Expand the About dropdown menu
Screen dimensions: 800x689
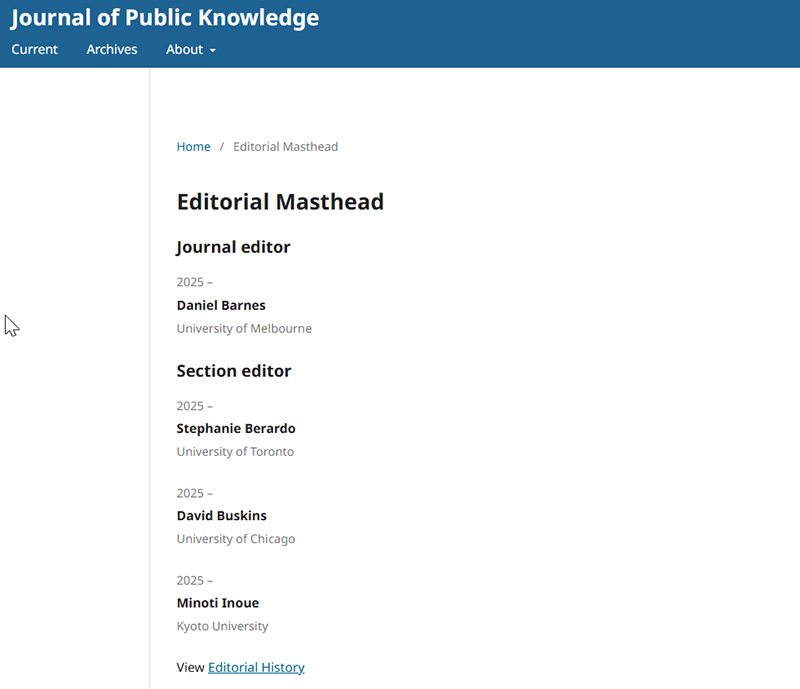pyautogui.click(x=191, y=50)
